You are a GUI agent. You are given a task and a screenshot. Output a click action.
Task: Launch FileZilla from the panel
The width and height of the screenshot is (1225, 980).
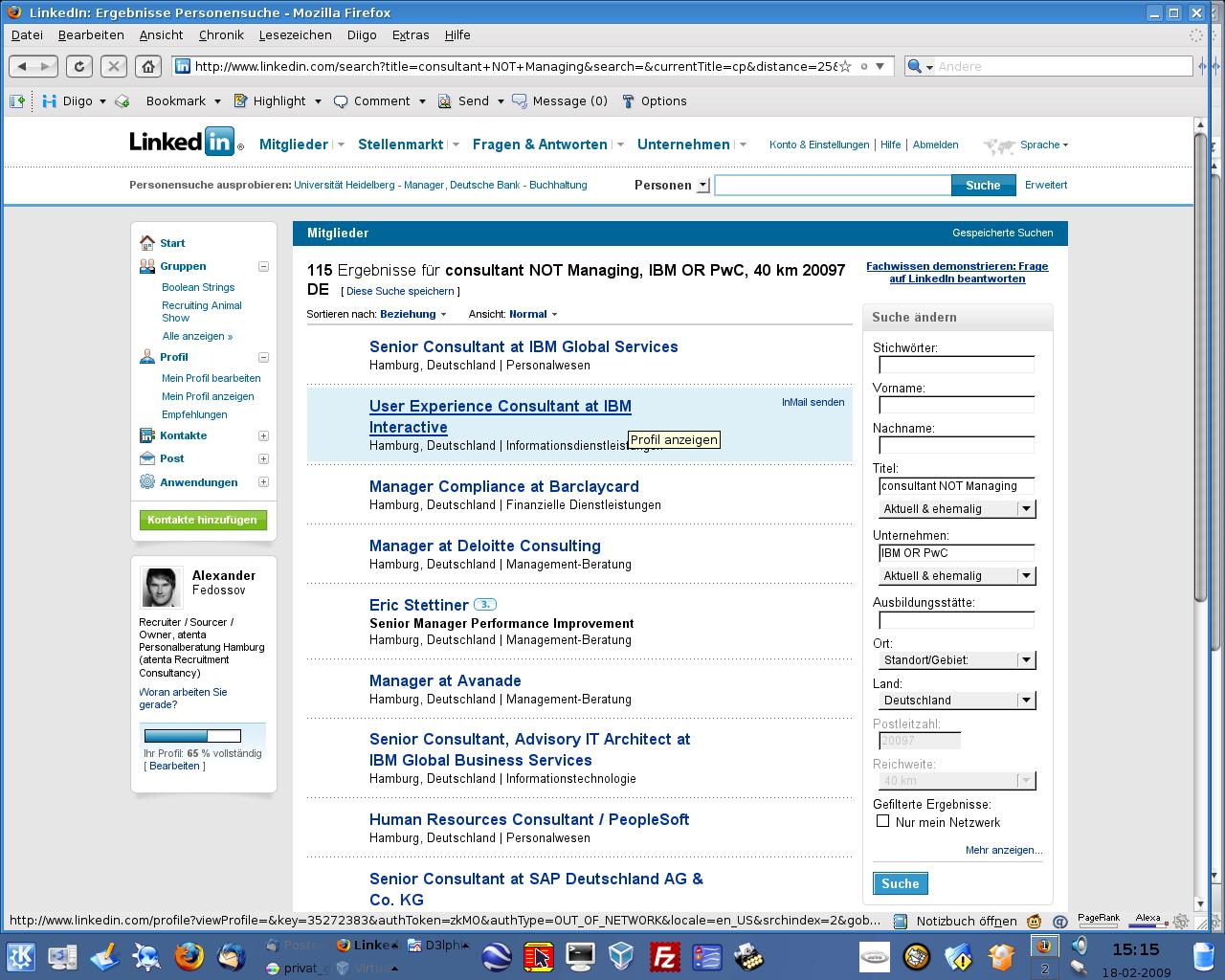pos(664,955)
